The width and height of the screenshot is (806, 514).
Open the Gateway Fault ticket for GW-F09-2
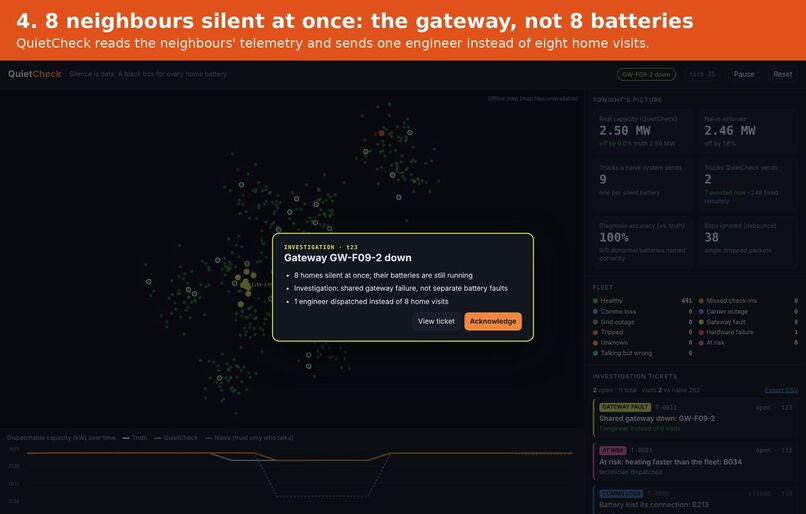click(695, 418)
